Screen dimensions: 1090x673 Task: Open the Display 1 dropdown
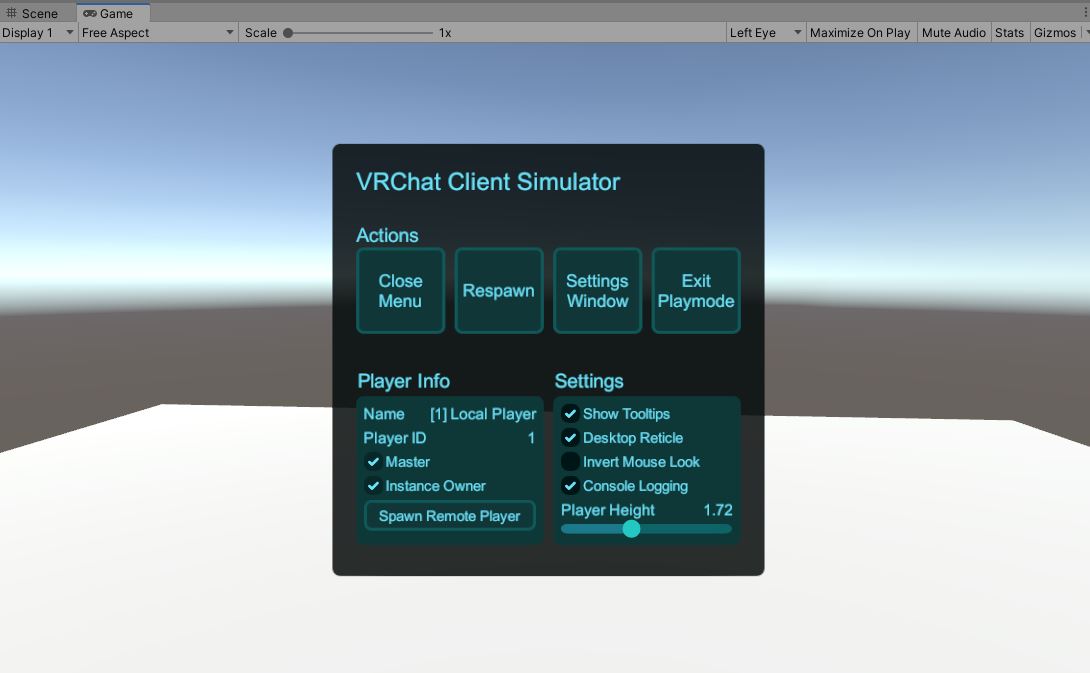38,33
